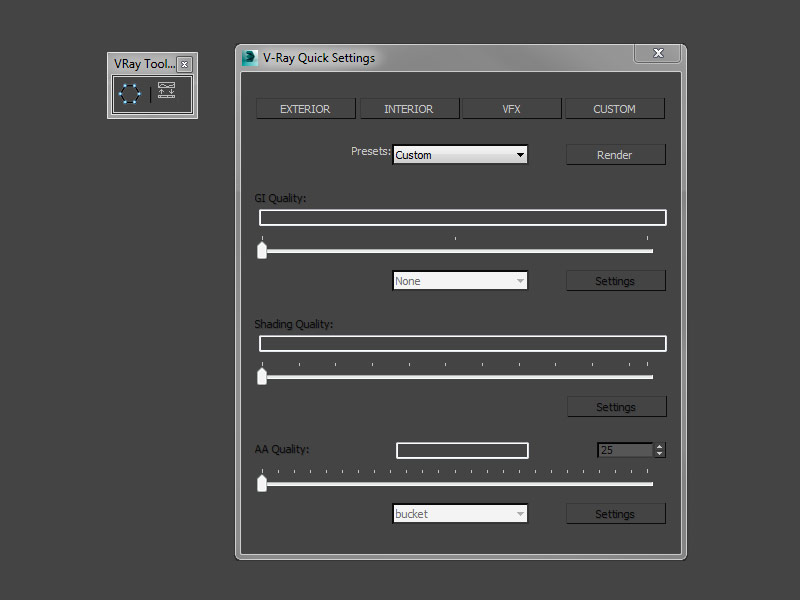The image size is (800, 600).
Task: Increase AA value with spinner up arrow
Action: click(x=660, y=446)
